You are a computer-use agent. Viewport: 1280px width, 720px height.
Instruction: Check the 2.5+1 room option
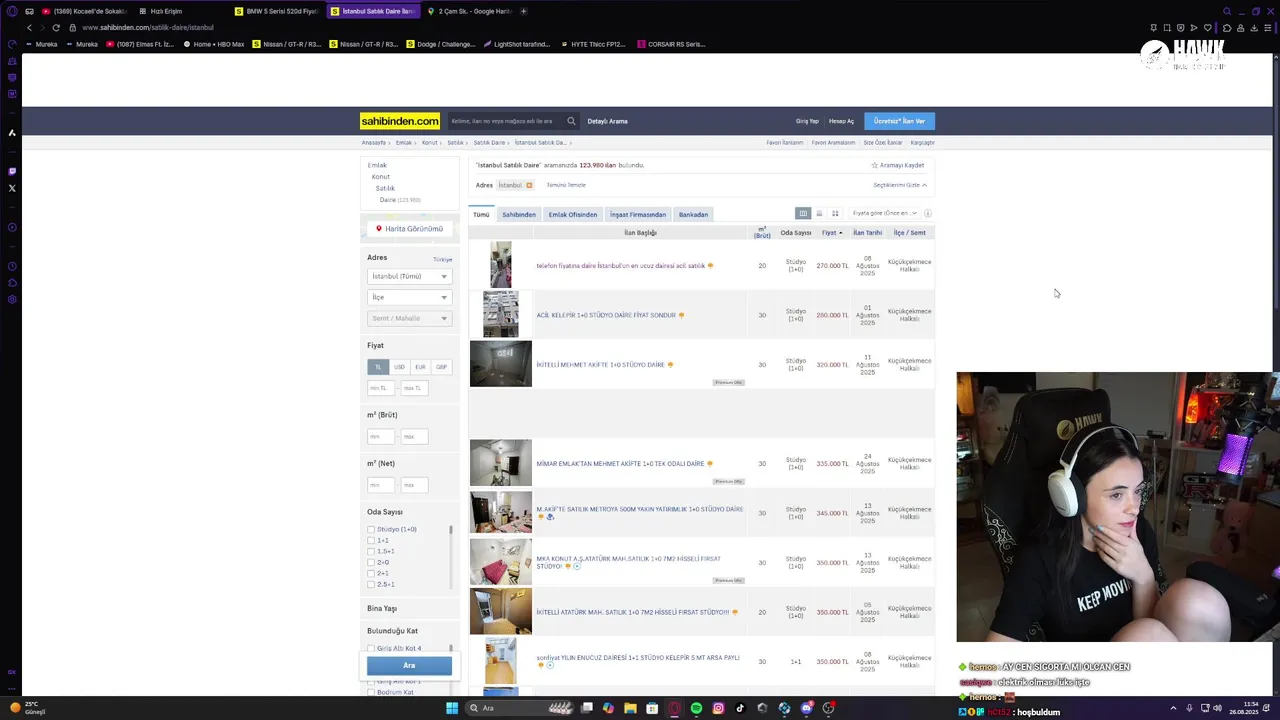click(x=371, y=584)
